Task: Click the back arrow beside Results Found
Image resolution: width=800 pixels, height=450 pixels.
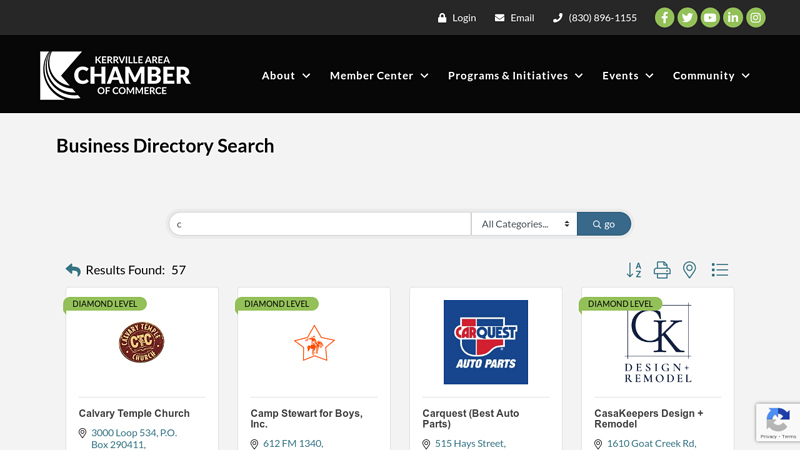Action: click(73, 270)
